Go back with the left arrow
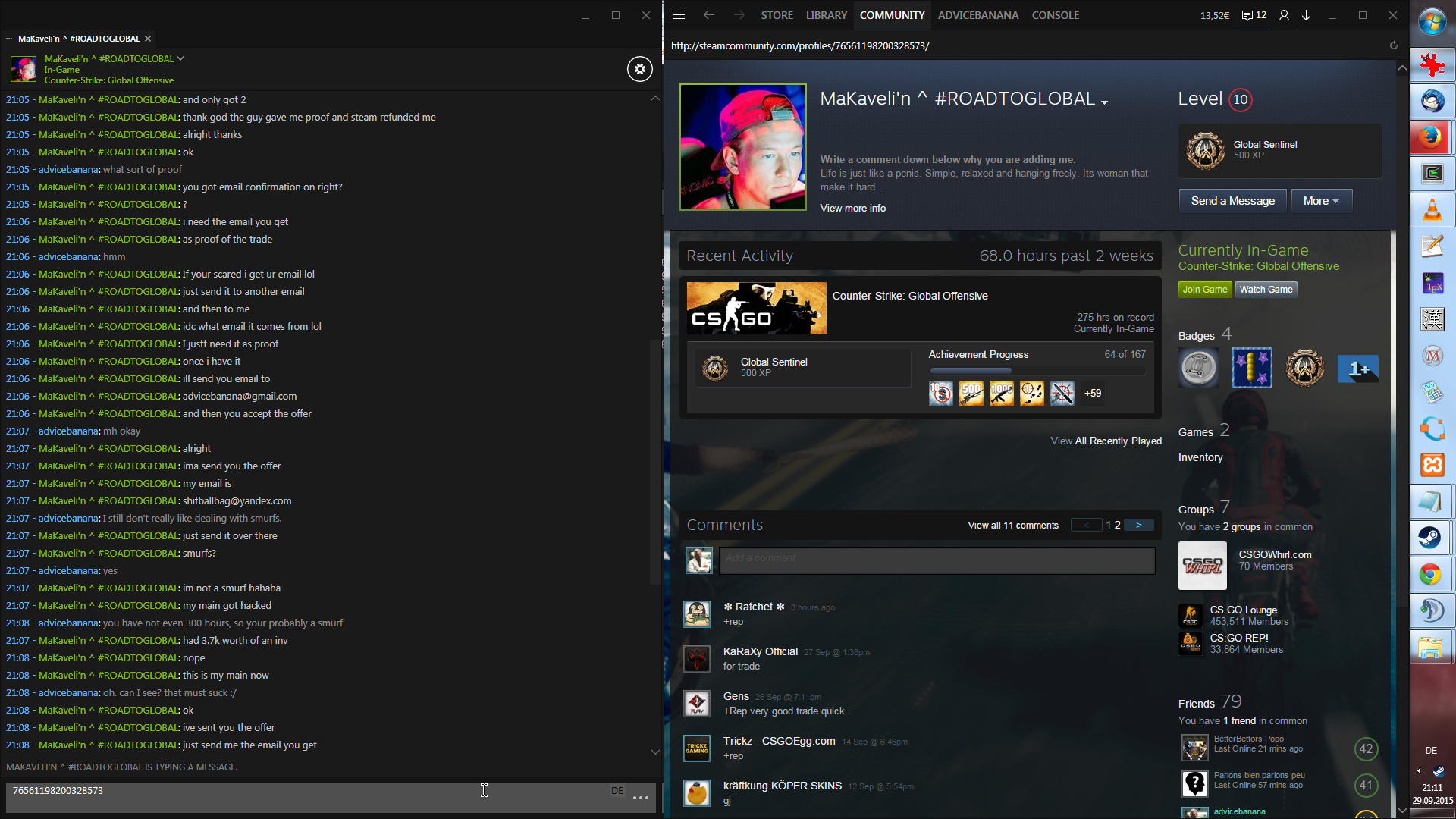 tap(708, 15)
